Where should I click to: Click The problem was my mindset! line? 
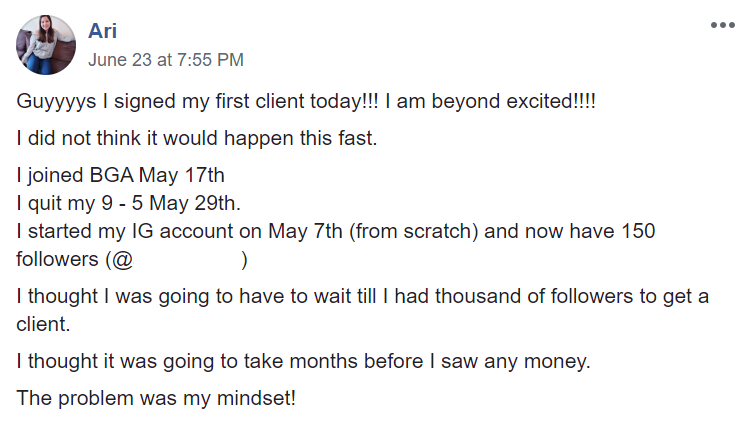coord(156,399)
